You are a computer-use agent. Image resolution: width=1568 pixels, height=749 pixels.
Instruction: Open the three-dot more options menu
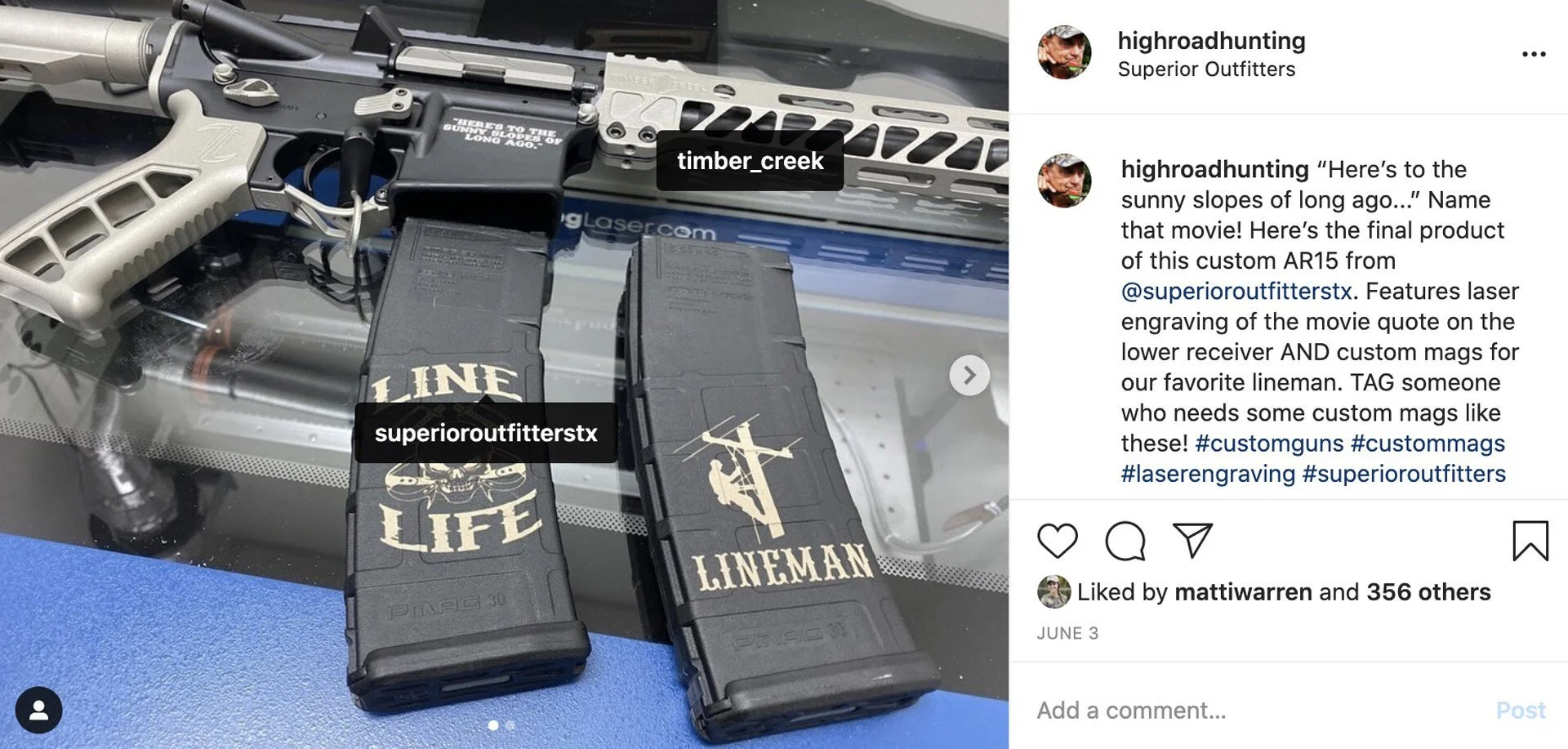(x=1534, y=54)
